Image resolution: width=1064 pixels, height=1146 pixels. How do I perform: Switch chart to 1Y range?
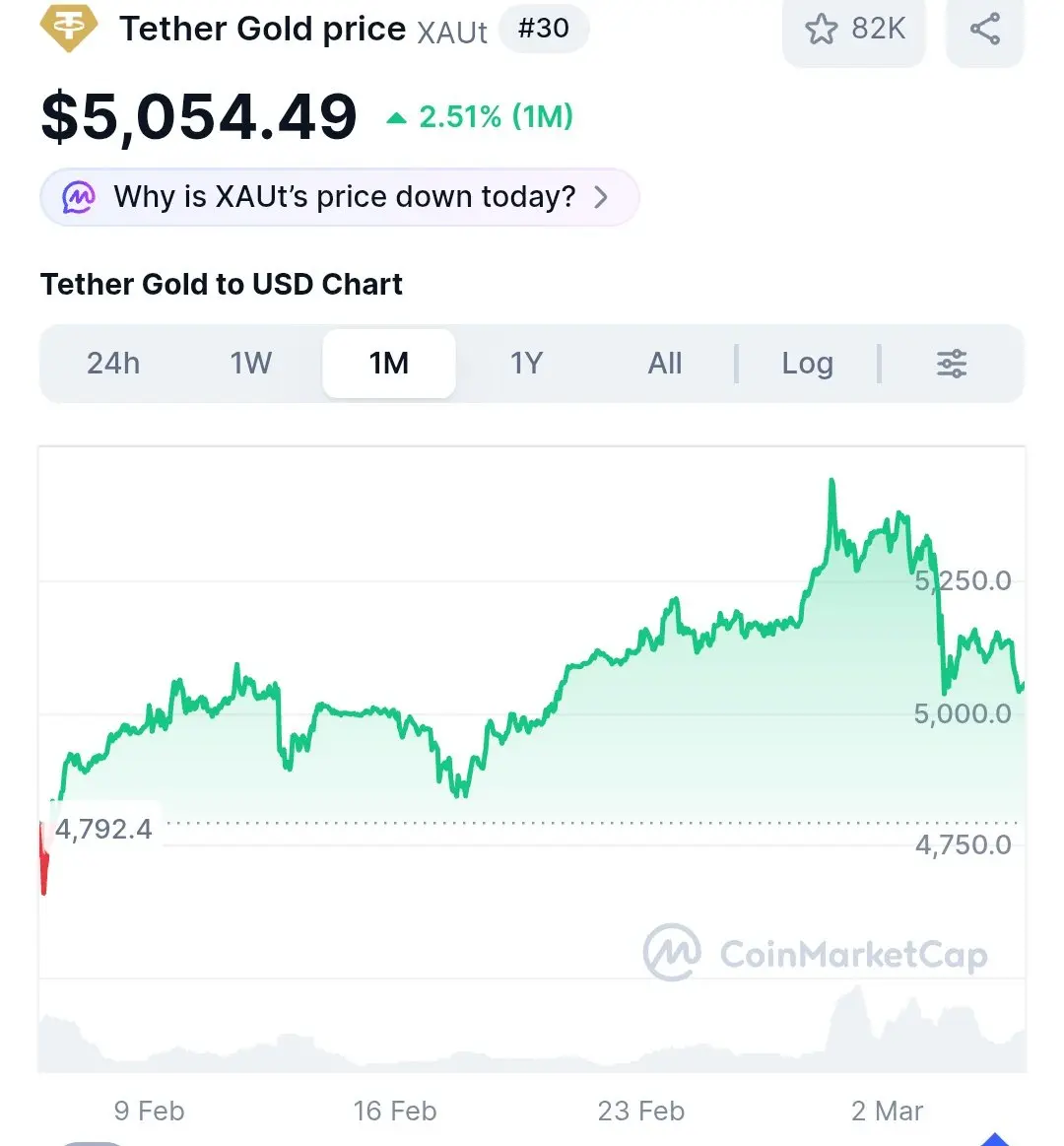point(527,364)
